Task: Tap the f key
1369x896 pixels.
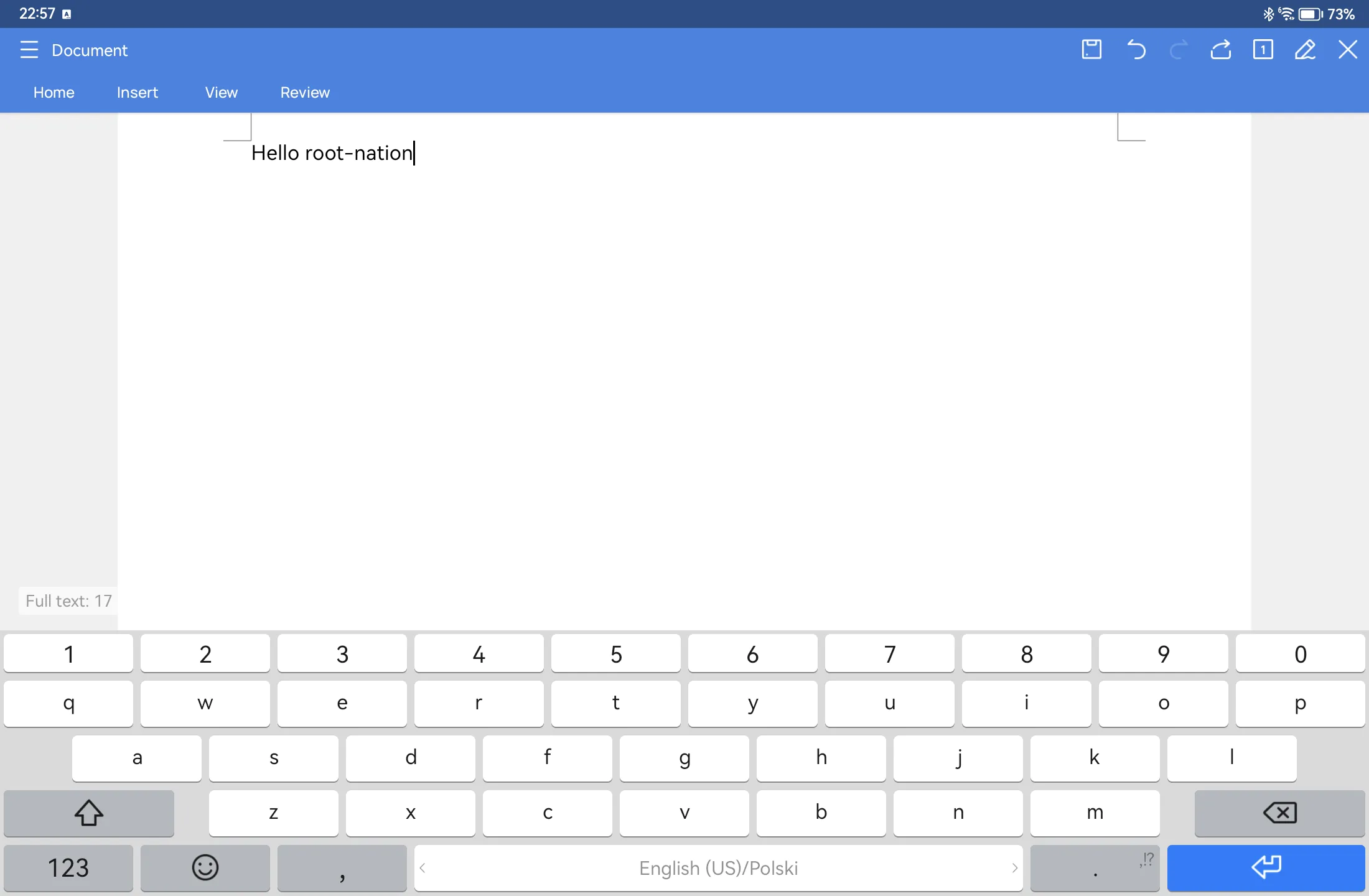Action: 548,758
